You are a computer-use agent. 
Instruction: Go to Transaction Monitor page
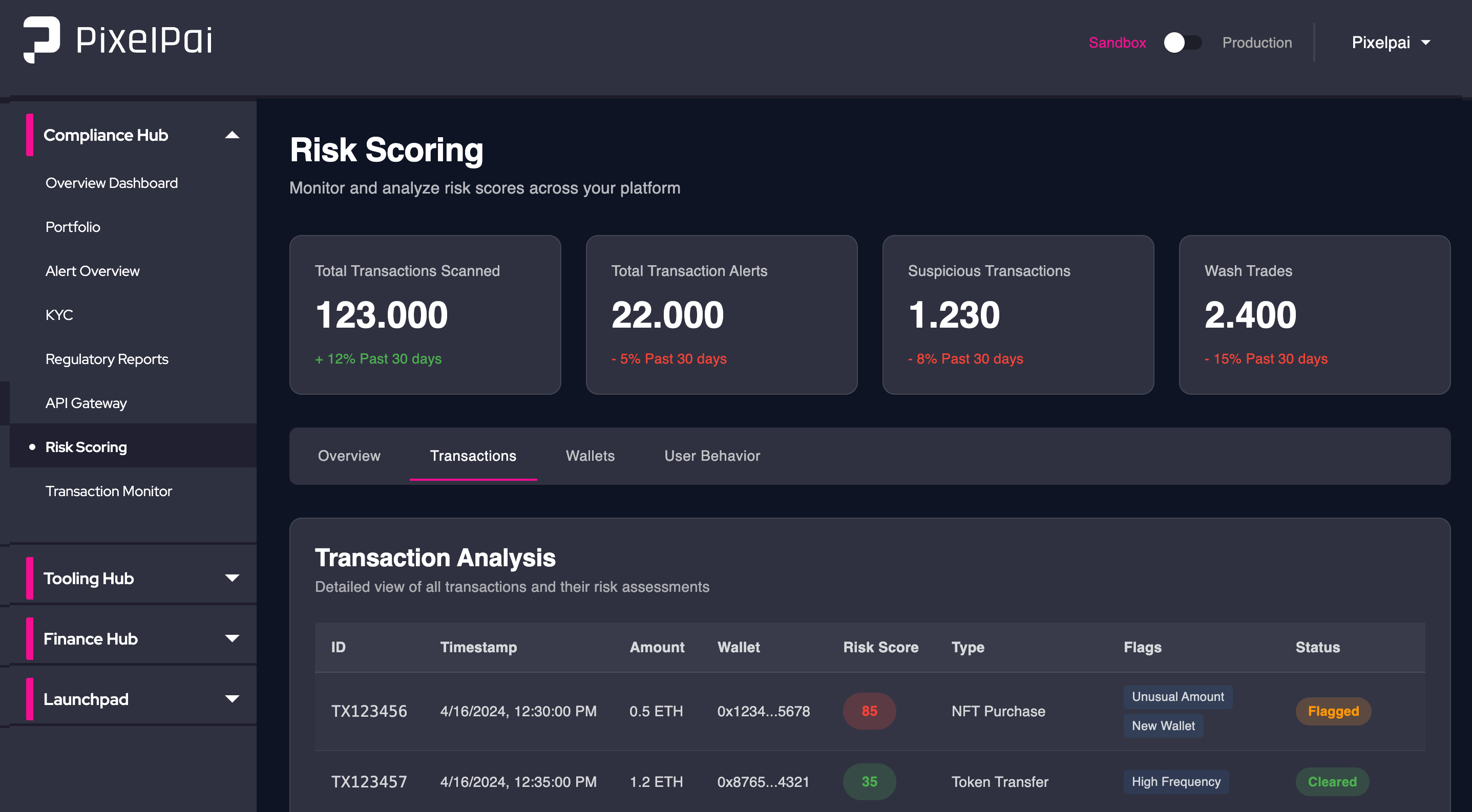[x=109, y=491]
